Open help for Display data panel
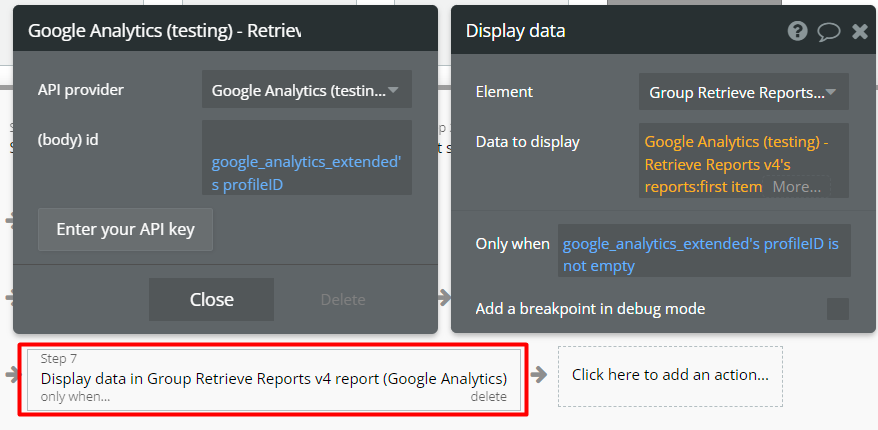This screenshot has height=430, width=878. tap(797, 31)
